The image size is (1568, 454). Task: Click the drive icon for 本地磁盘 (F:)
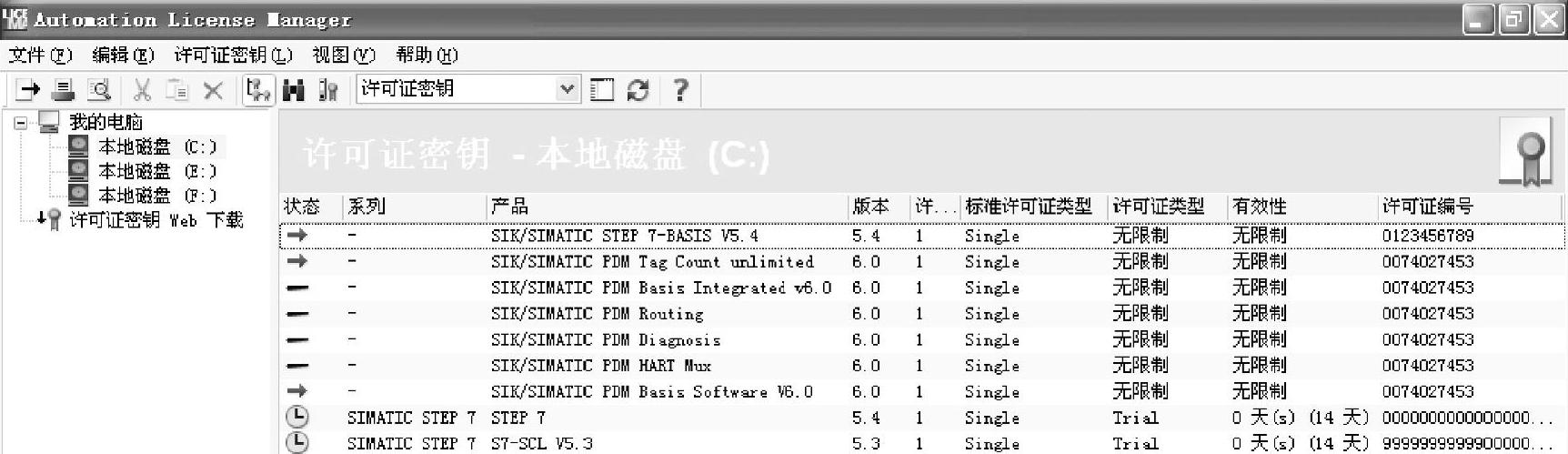[x=79, y=195]
